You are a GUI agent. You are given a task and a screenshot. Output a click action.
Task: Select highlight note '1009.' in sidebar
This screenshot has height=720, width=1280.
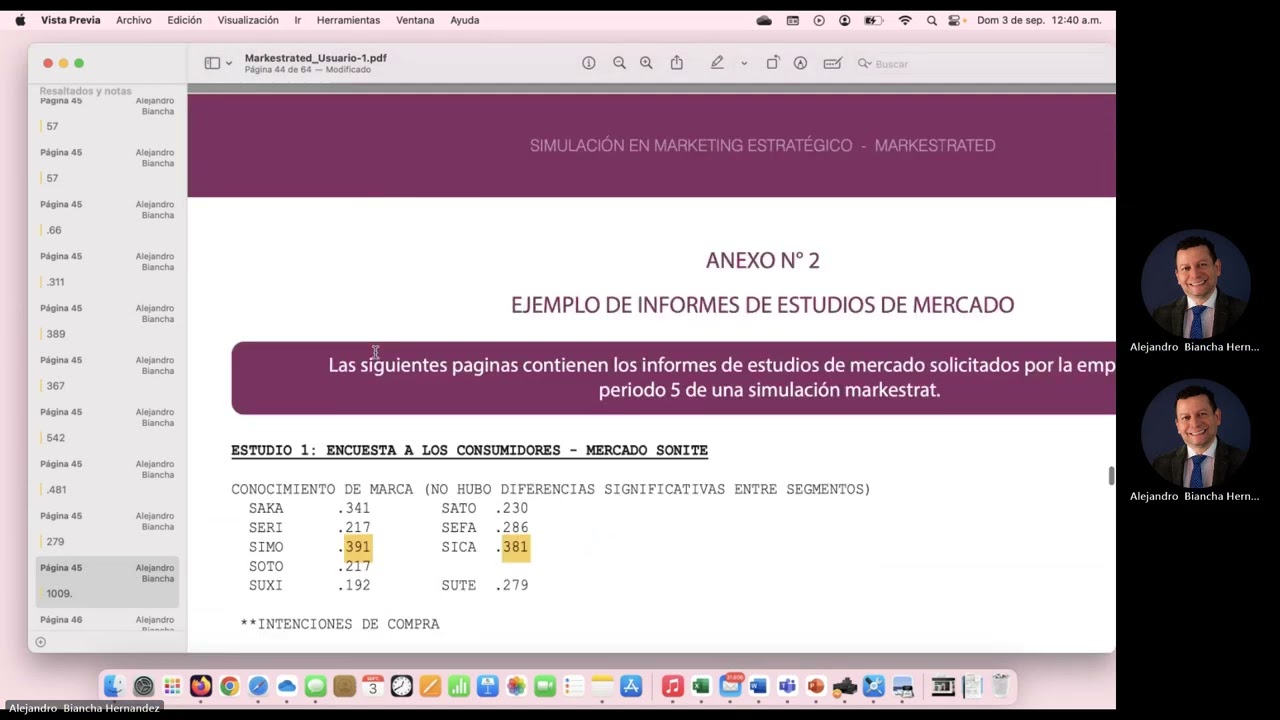pos(107,582)
